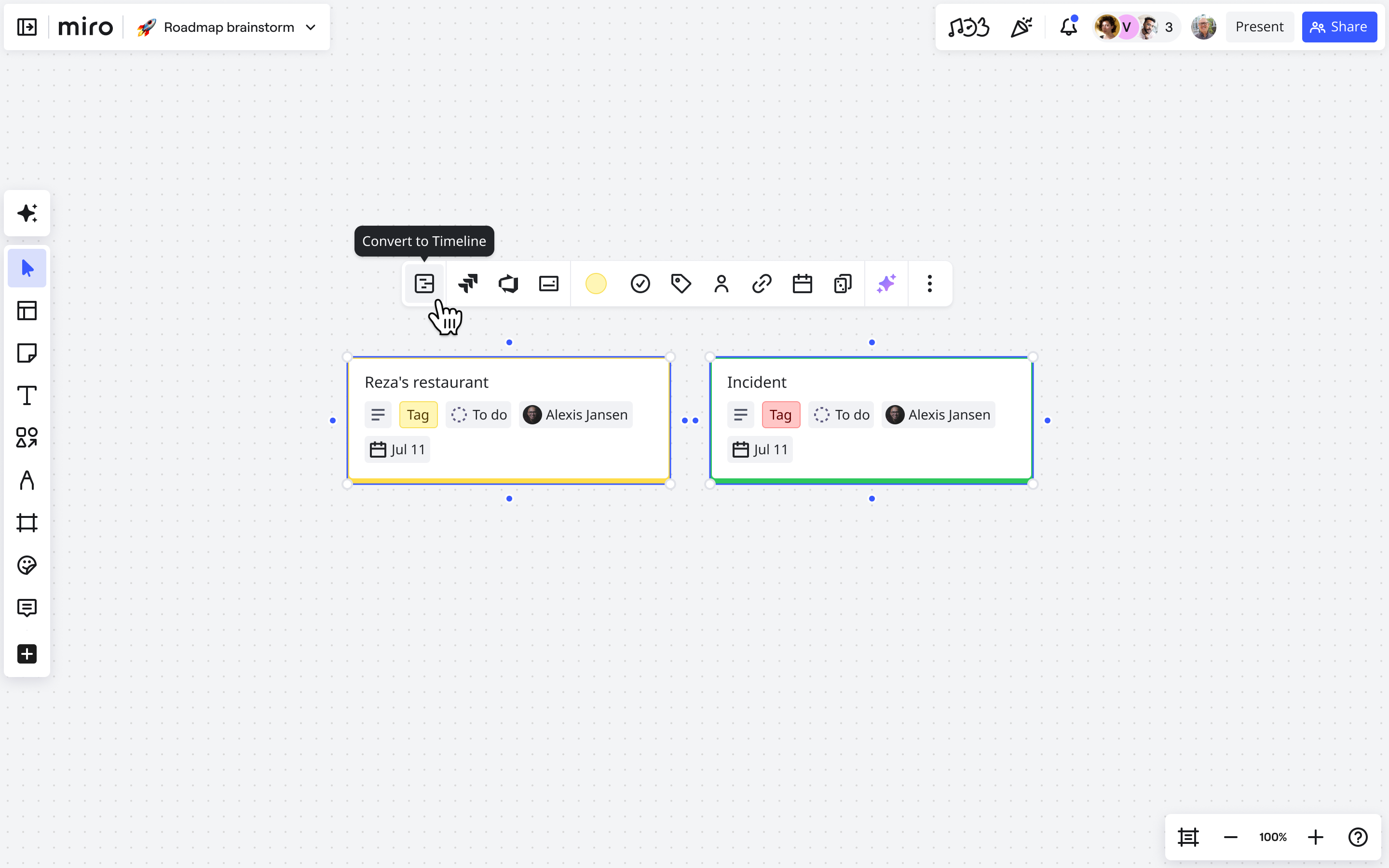Click the Present button
This screenshot has height=868, width=1389.
[x=1259, y=27]
